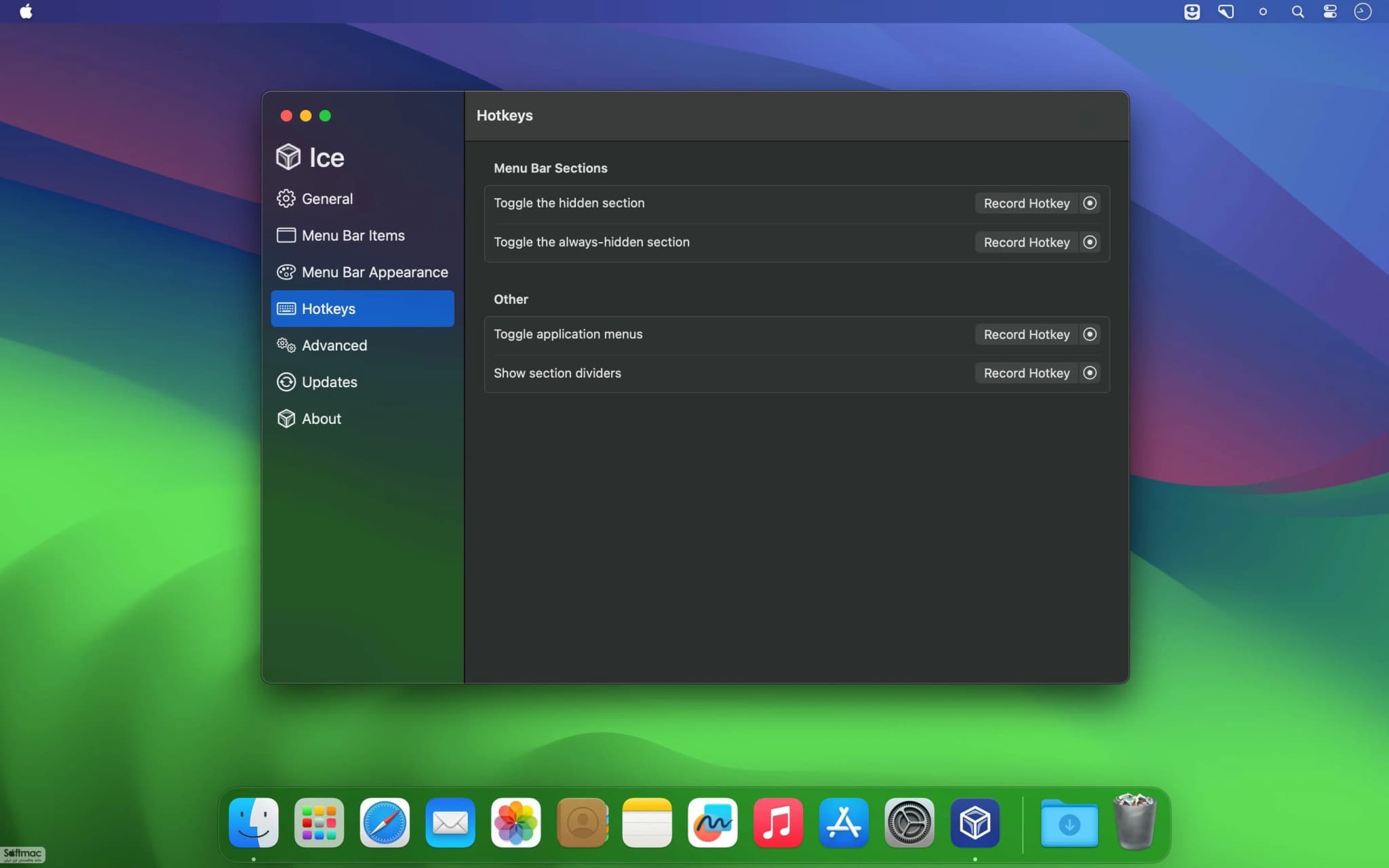
Task: Record Hotkey for Show section dividers
Action: click(1026, 373)
